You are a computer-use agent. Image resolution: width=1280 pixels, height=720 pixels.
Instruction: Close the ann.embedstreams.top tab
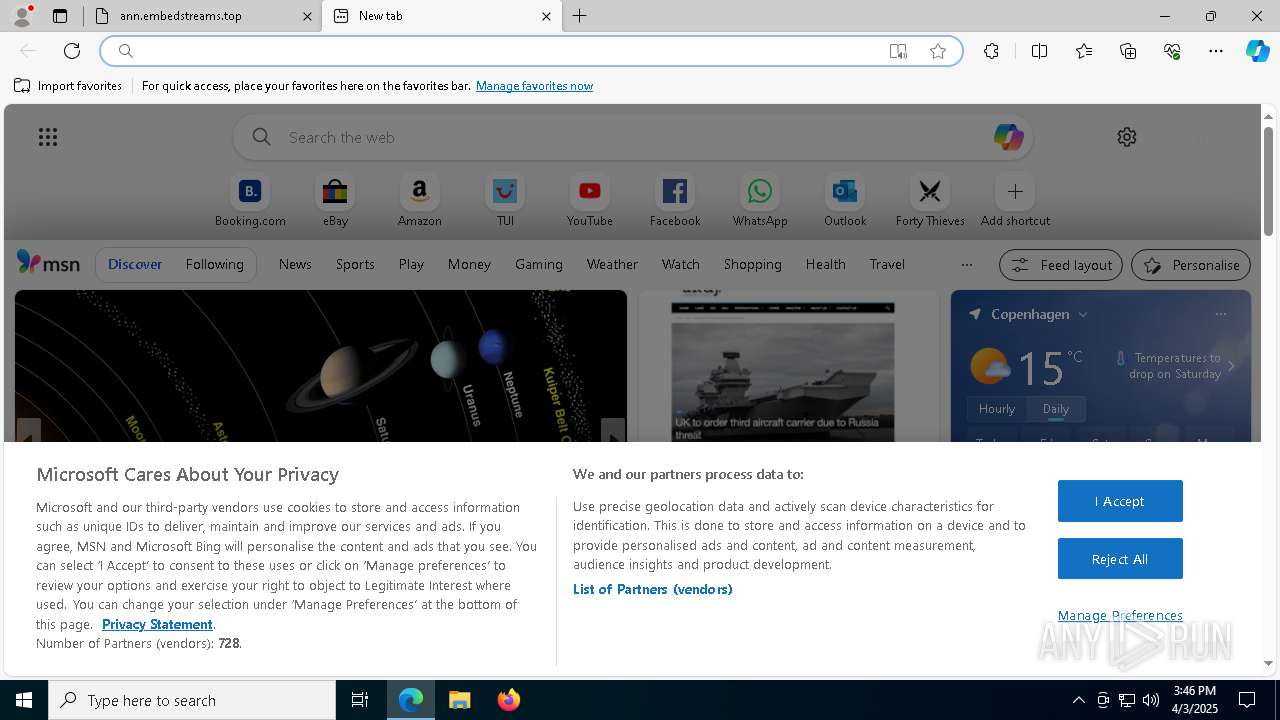(308, 16)
